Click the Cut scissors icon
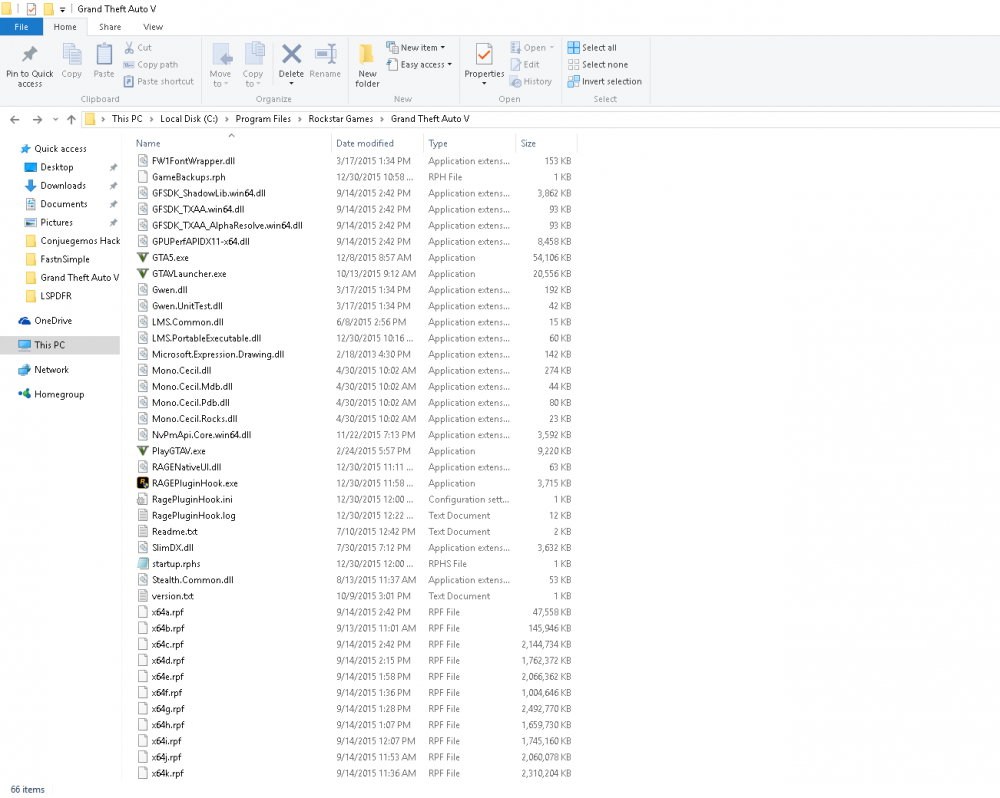This screenshot has height=798, width=1000. click(129, 47)
